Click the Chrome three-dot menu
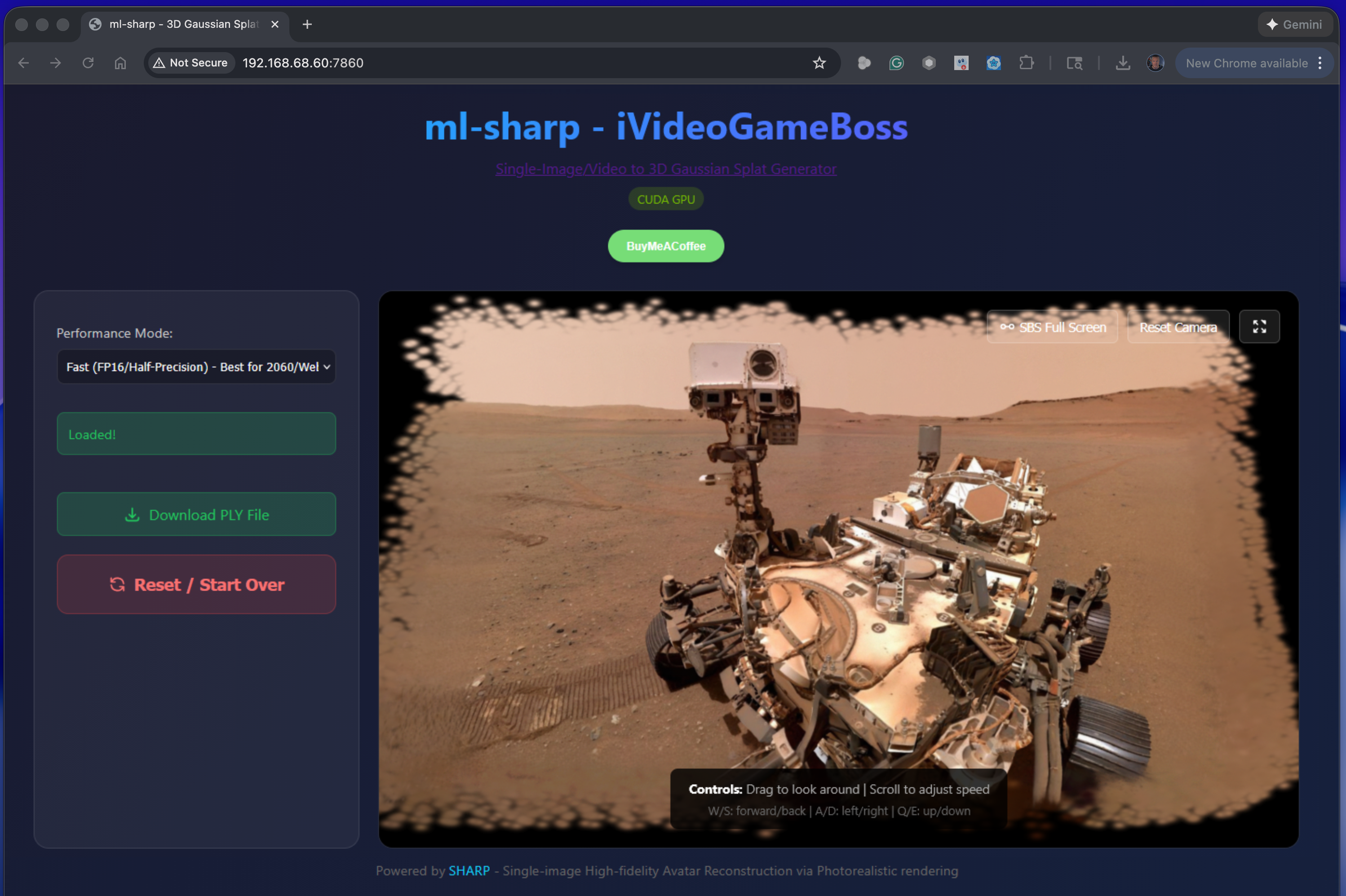The height and width of the screenshot is (896, 1346). coord(1320,63)
